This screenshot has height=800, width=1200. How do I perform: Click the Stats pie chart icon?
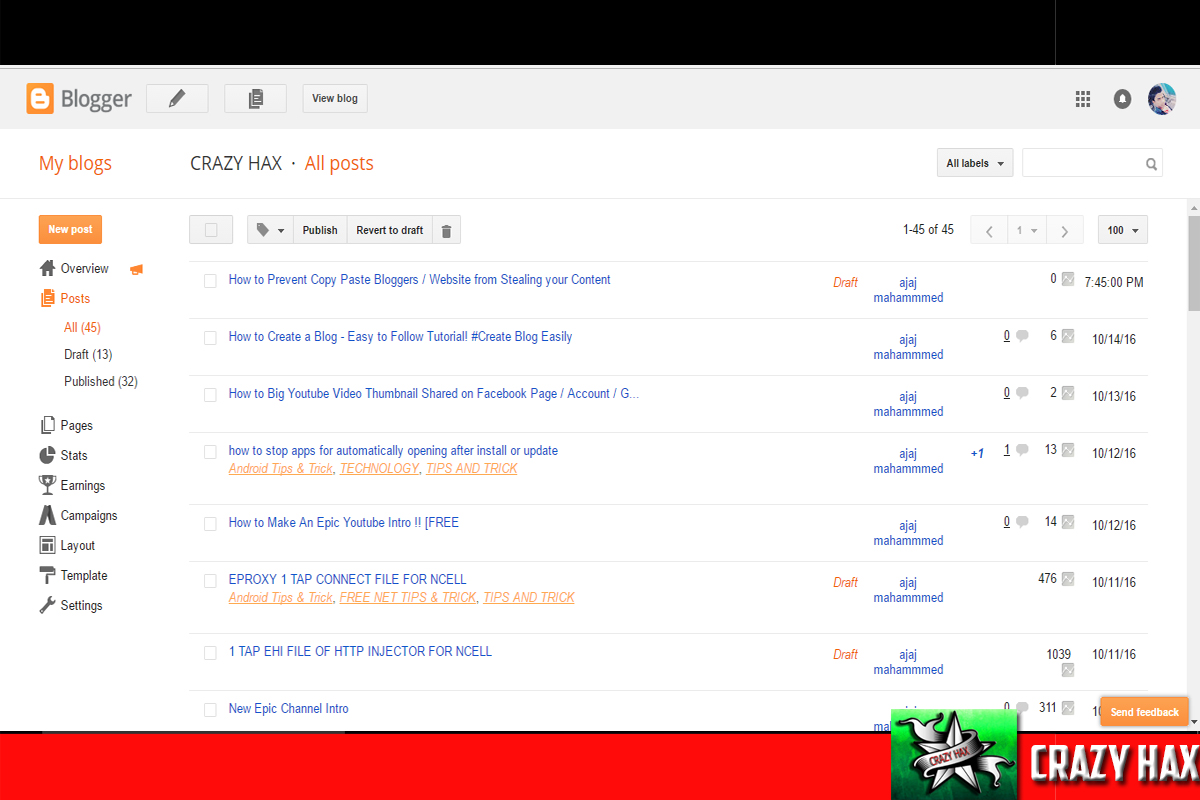coord(47,455)
